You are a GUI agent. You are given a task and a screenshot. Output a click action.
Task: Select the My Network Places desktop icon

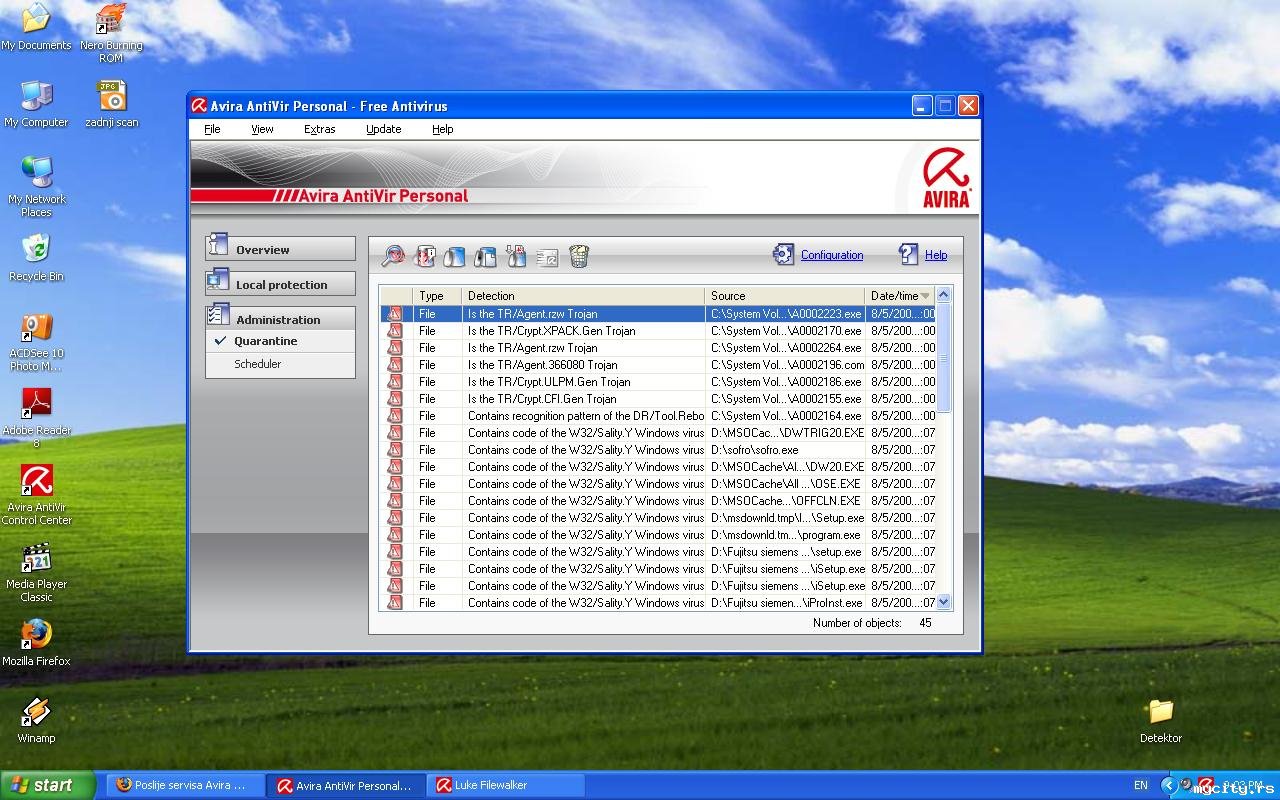36,187
